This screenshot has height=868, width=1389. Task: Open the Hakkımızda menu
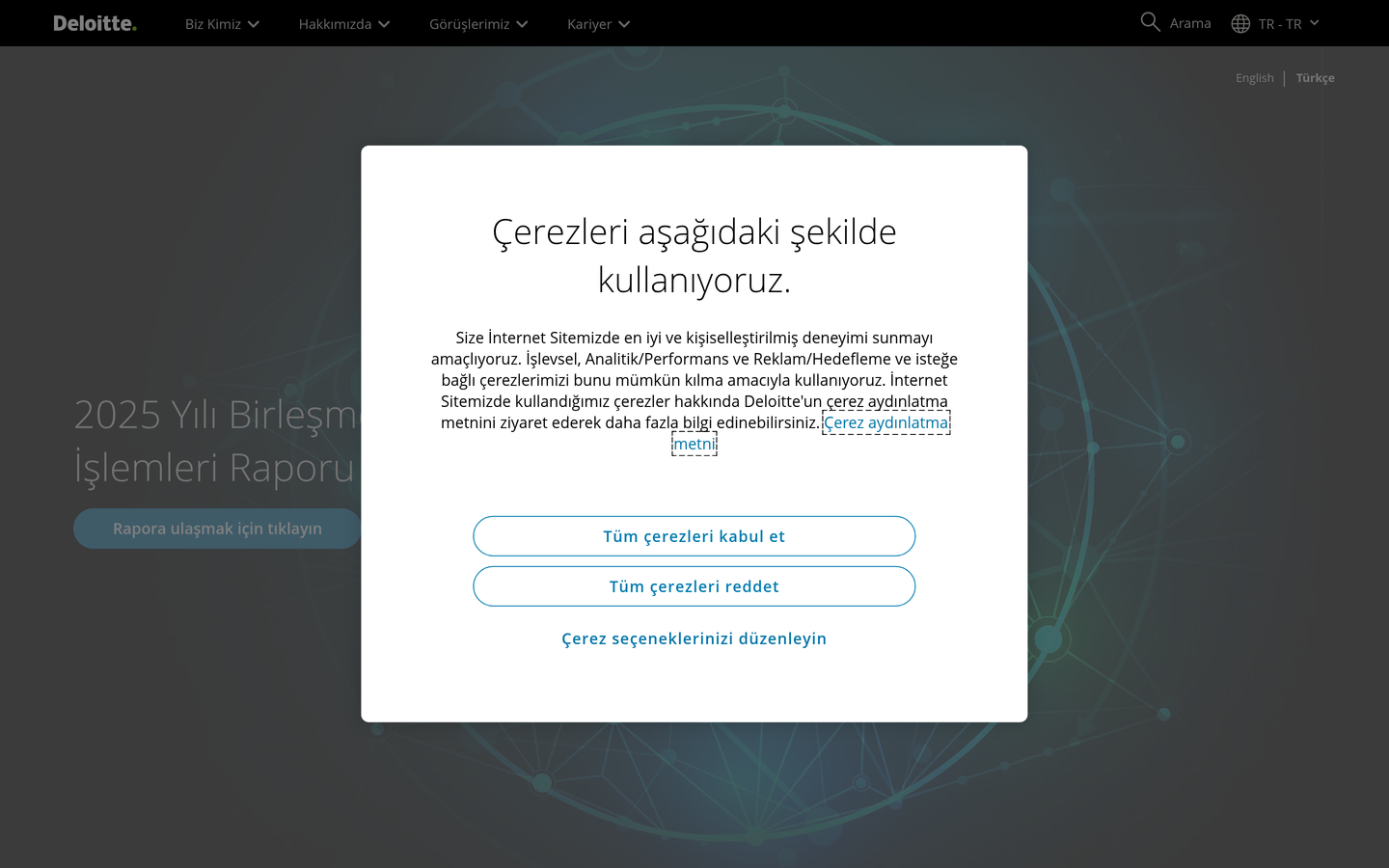(335, 24)
